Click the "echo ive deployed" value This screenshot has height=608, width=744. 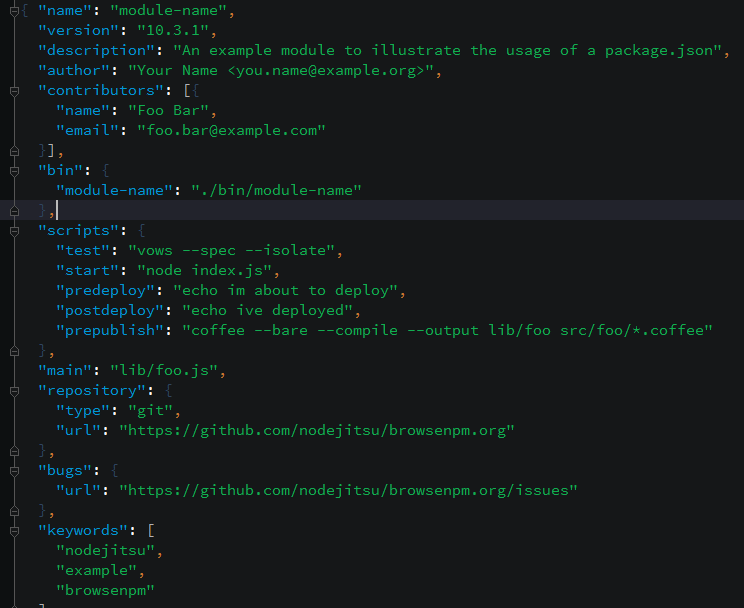267,311
